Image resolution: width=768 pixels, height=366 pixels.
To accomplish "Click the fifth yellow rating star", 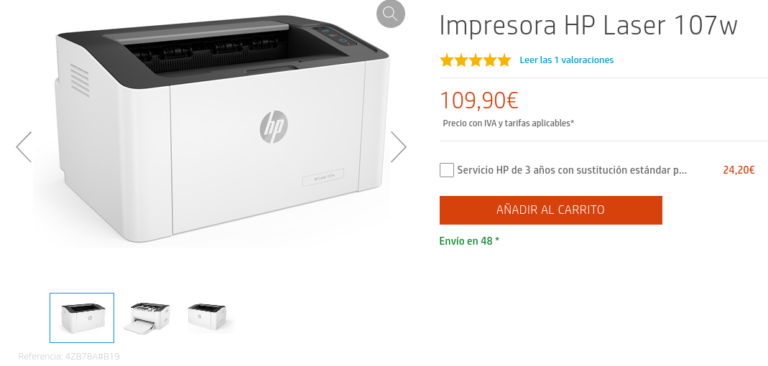I will pyautogui.click(x=504, y=60).
